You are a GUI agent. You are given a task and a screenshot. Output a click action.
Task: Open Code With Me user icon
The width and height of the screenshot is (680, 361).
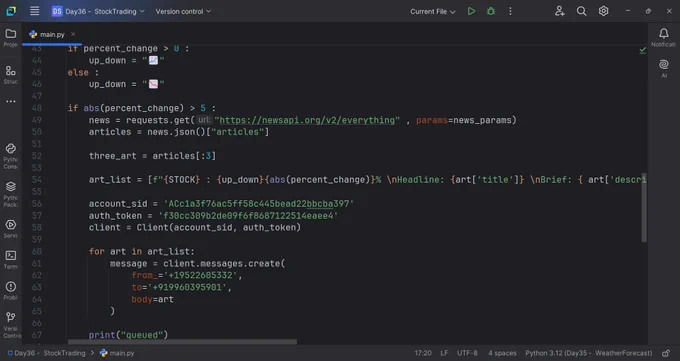tap(559, 11)
